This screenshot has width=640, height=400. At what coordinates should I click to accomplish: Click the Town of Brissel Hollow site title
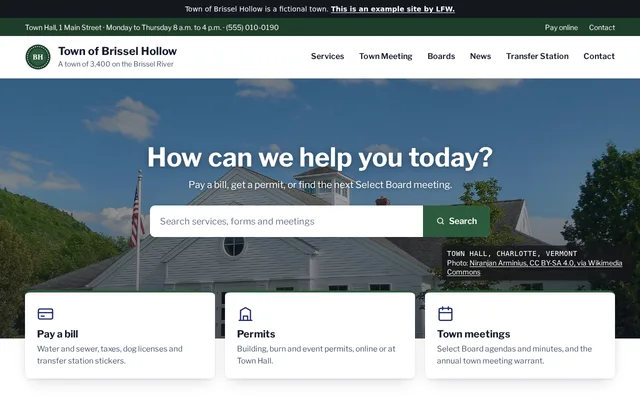click(x=118, y=51)
